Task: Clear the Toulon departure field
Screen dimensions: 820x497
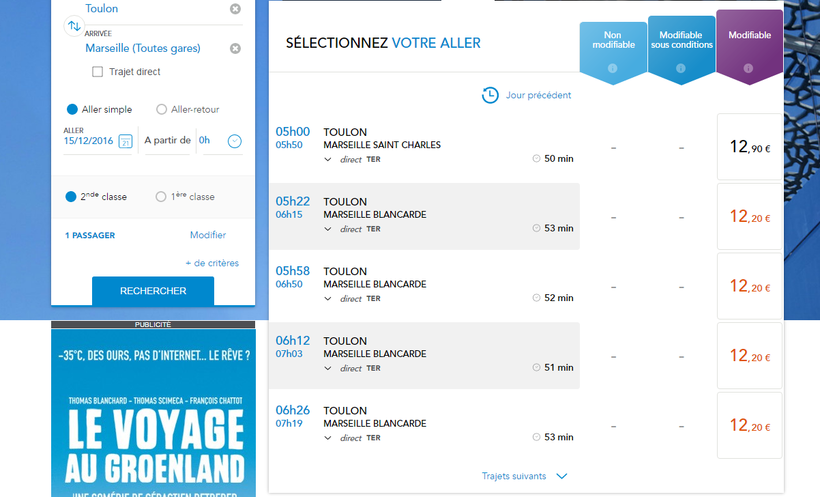Action: point(235,9)
